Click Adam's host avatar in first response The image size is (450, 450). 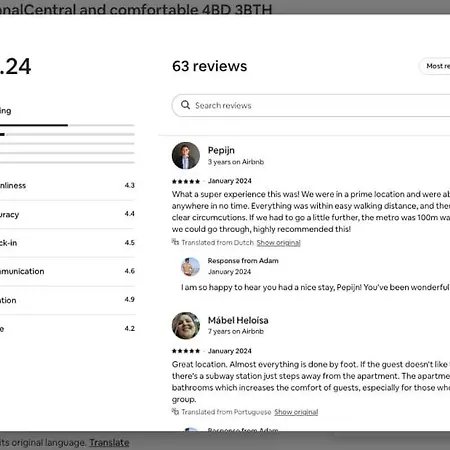click(190, 266)
